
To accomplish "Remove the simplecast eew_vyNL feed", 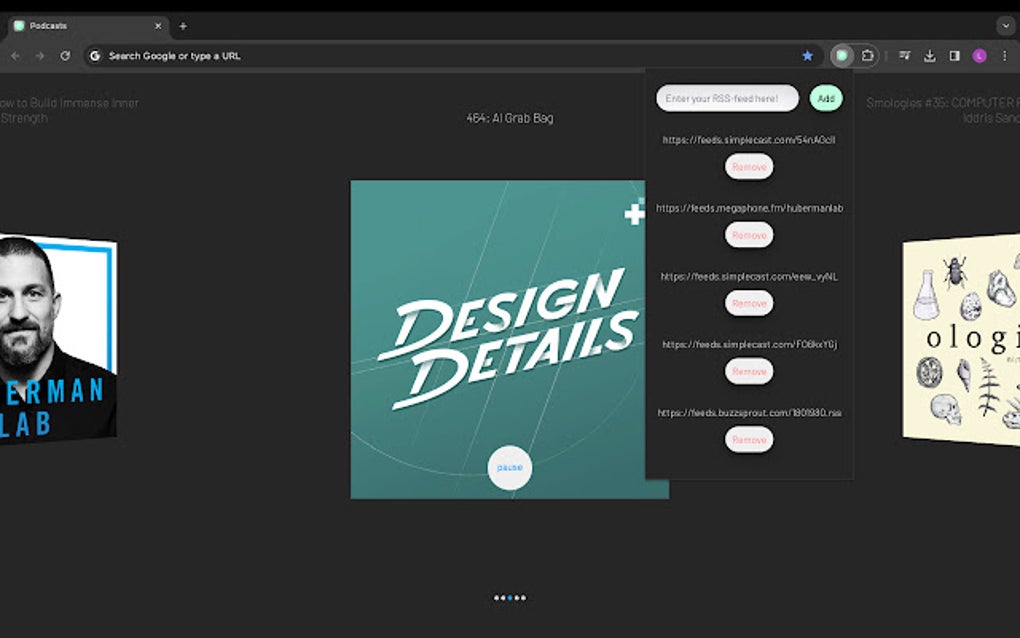I will 749,304.
